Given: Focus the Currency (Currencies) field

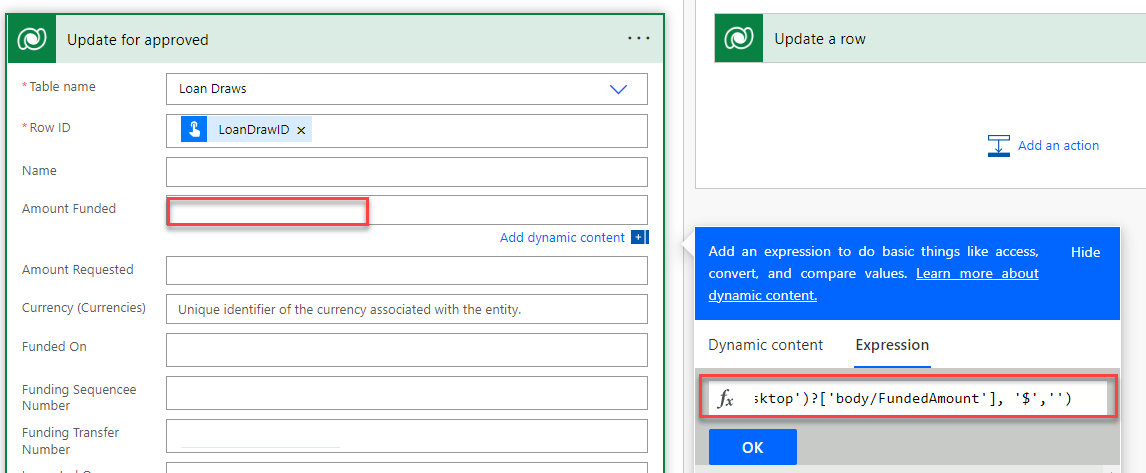Looking at the screenshot, I should [407, 310].
